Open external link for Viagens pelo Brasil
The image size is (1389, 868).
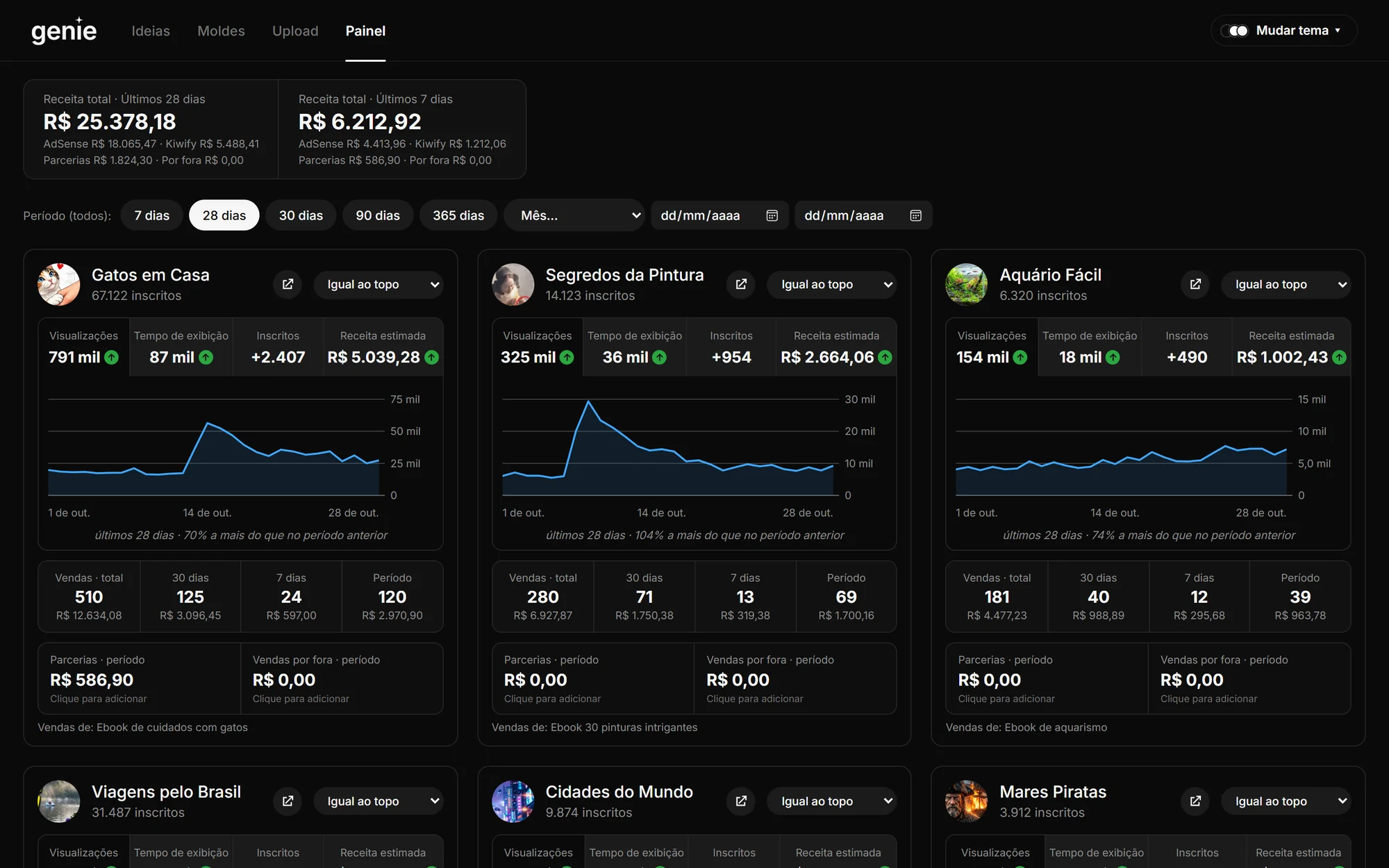click(288, 801)
